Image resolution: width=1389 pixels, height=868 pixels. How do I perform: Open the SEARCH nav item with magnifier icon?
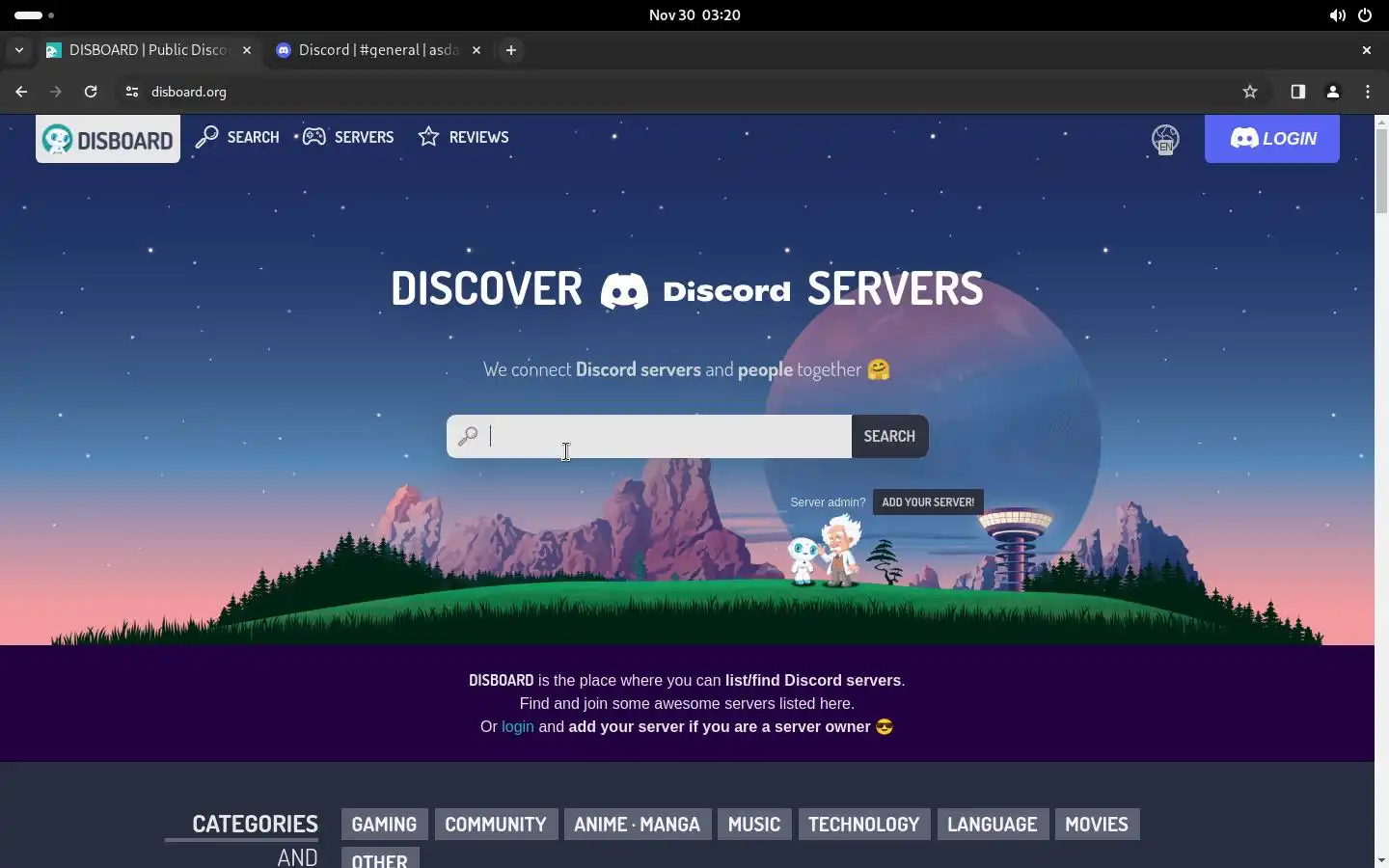(x=237, y=137)
